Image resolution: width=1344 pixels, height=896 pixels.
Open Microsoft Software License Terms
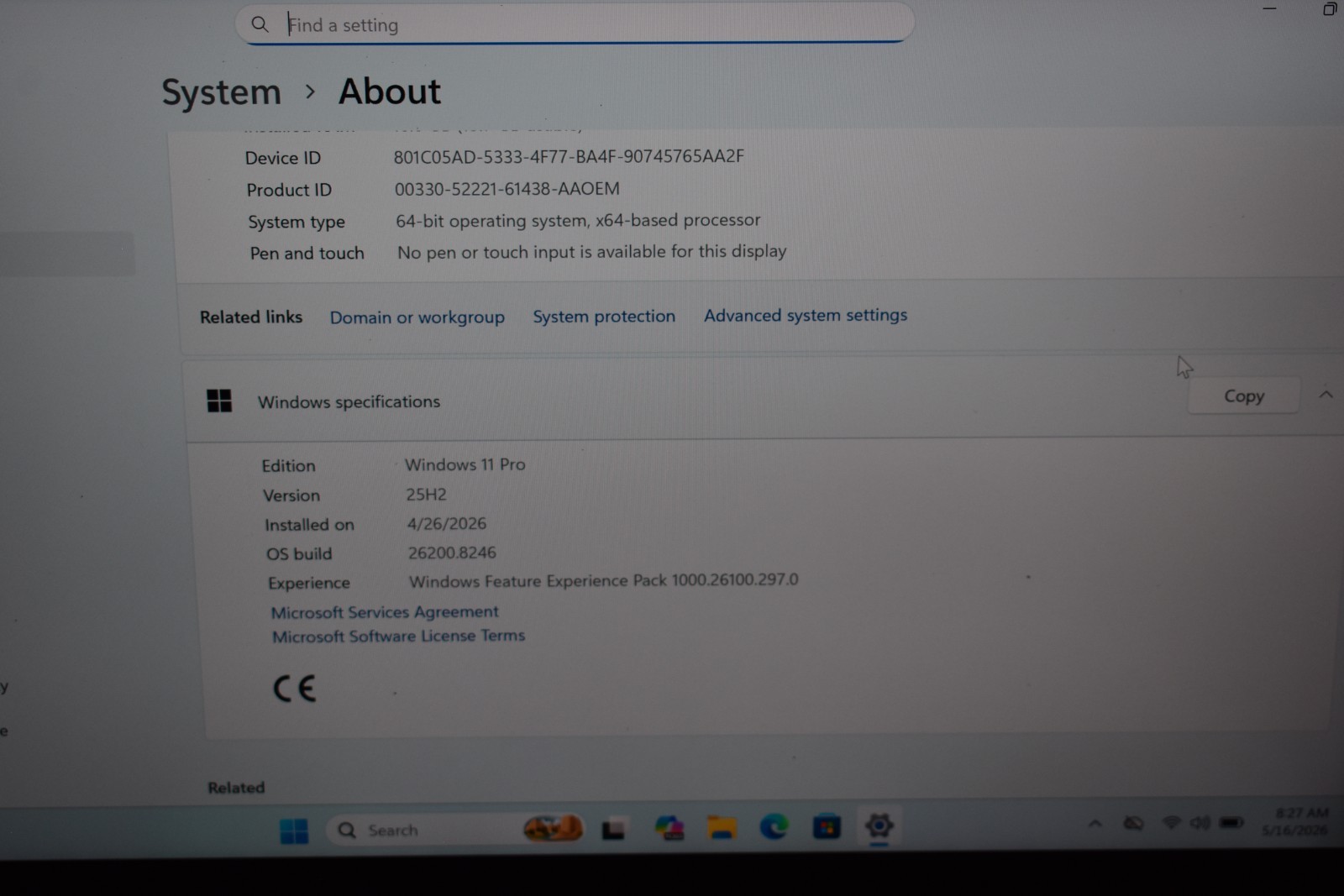point(398,636)
